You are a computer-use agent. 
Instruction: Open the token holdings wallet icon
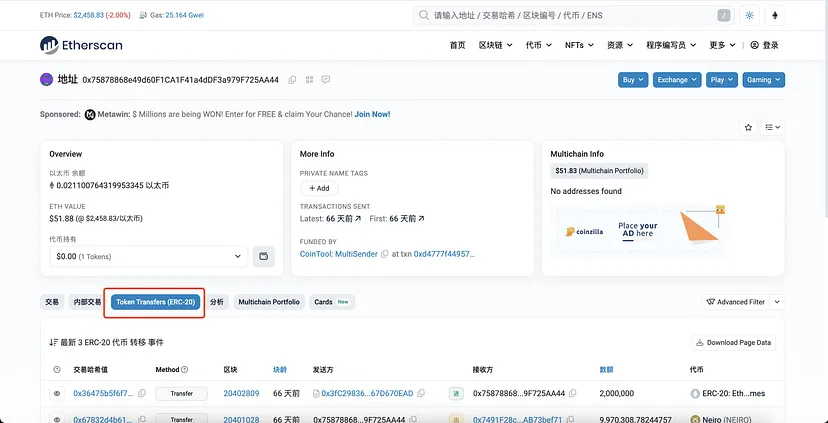tap(264, 257)
